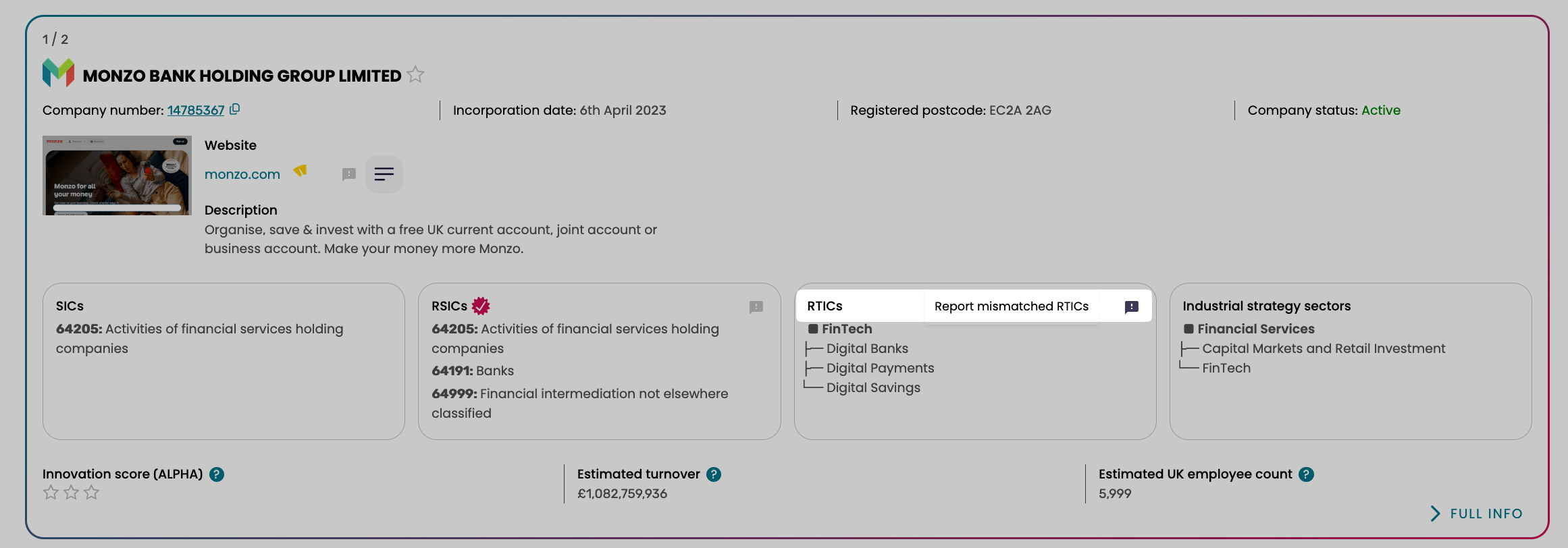Report website mismatch using the flag icon

pyautogui.click(x=348, y=174)
